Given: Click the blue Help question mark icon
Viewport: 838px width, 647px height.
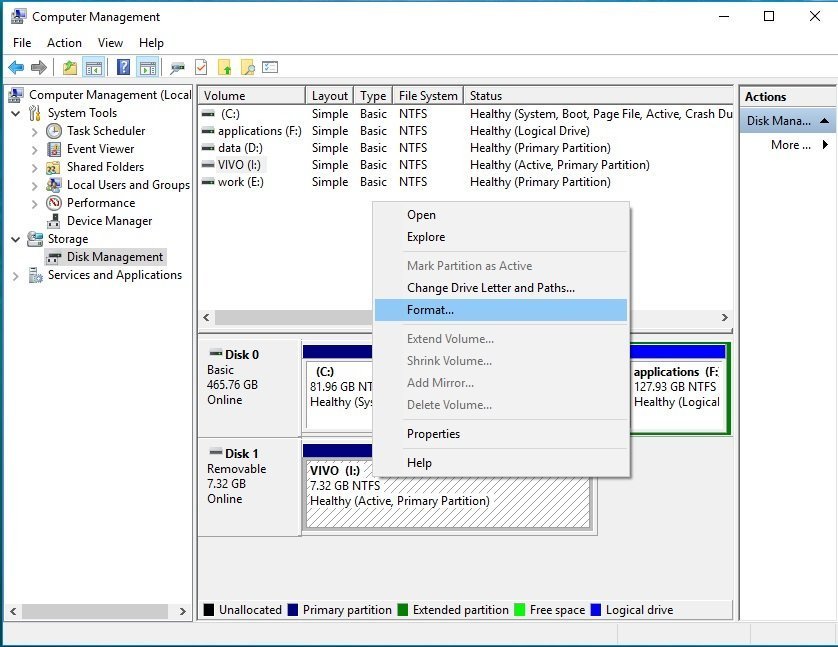Looking at the screenshot, I should pyautogui.click(x=123, y=67).
